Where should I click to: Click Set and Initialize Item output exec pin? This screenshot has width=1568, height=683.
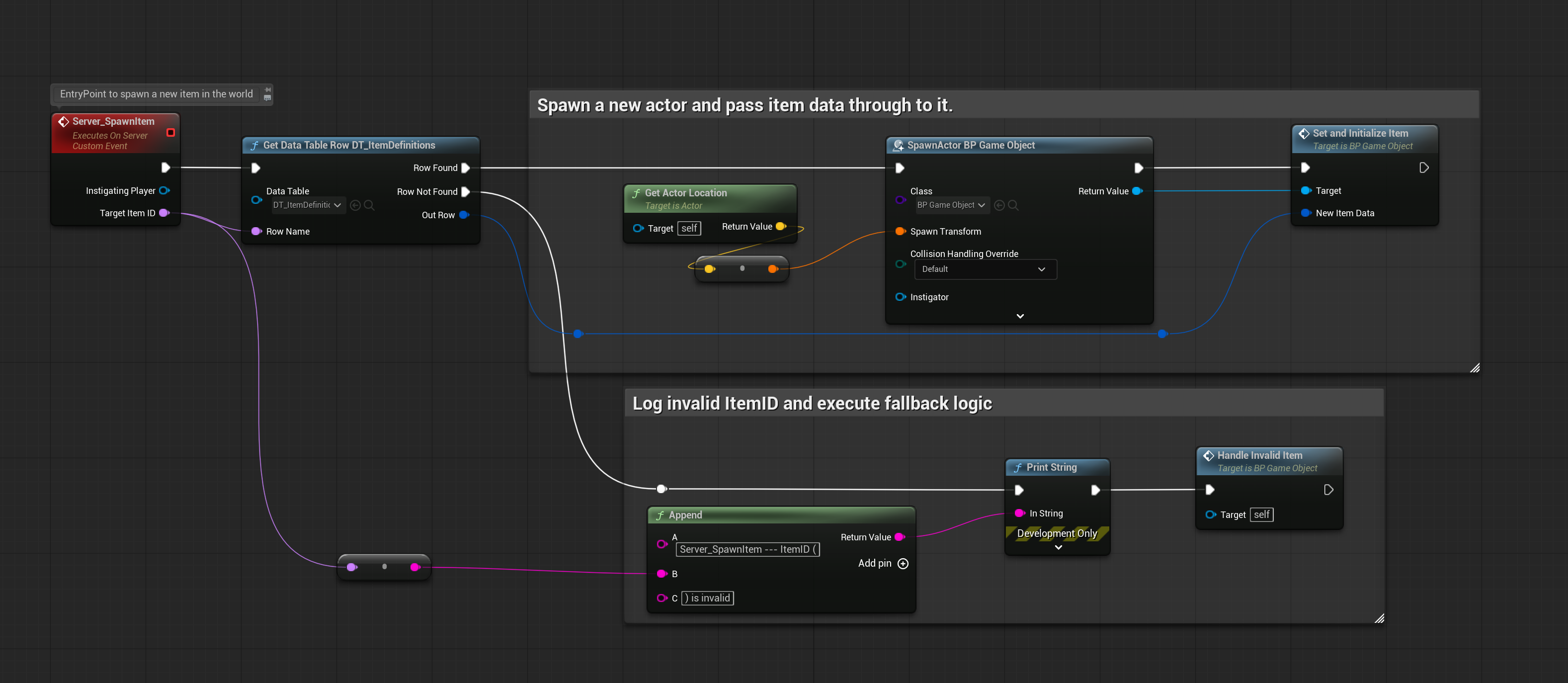(x=1424, y=168)
